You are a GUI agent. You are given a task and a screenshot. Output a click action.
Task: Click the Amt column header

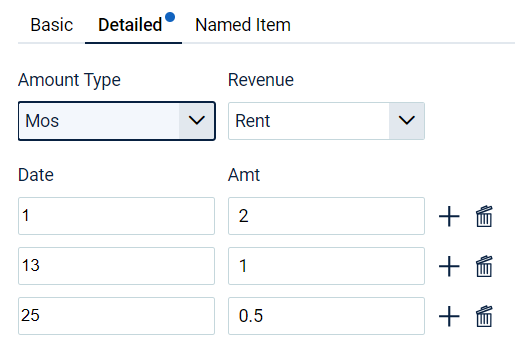[x=244, y=175]
